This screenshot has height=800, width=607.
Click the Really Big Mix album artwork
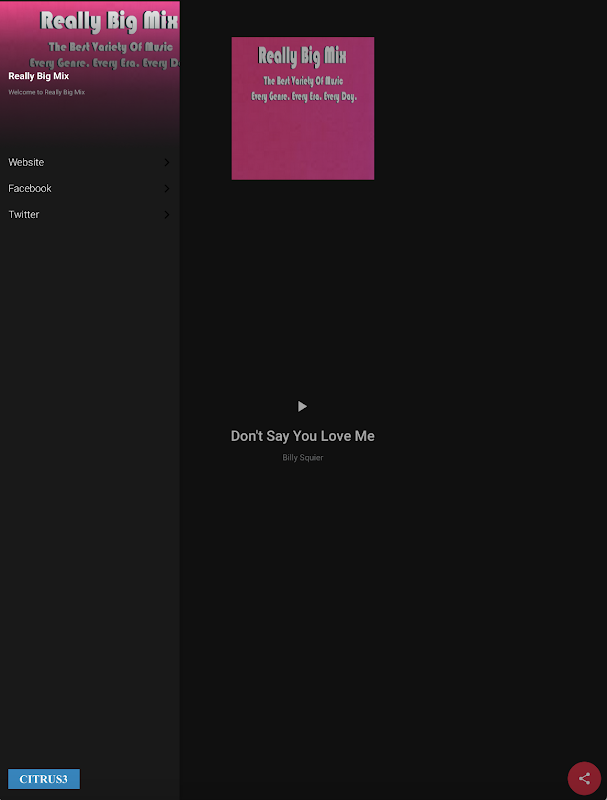(302, 108)
